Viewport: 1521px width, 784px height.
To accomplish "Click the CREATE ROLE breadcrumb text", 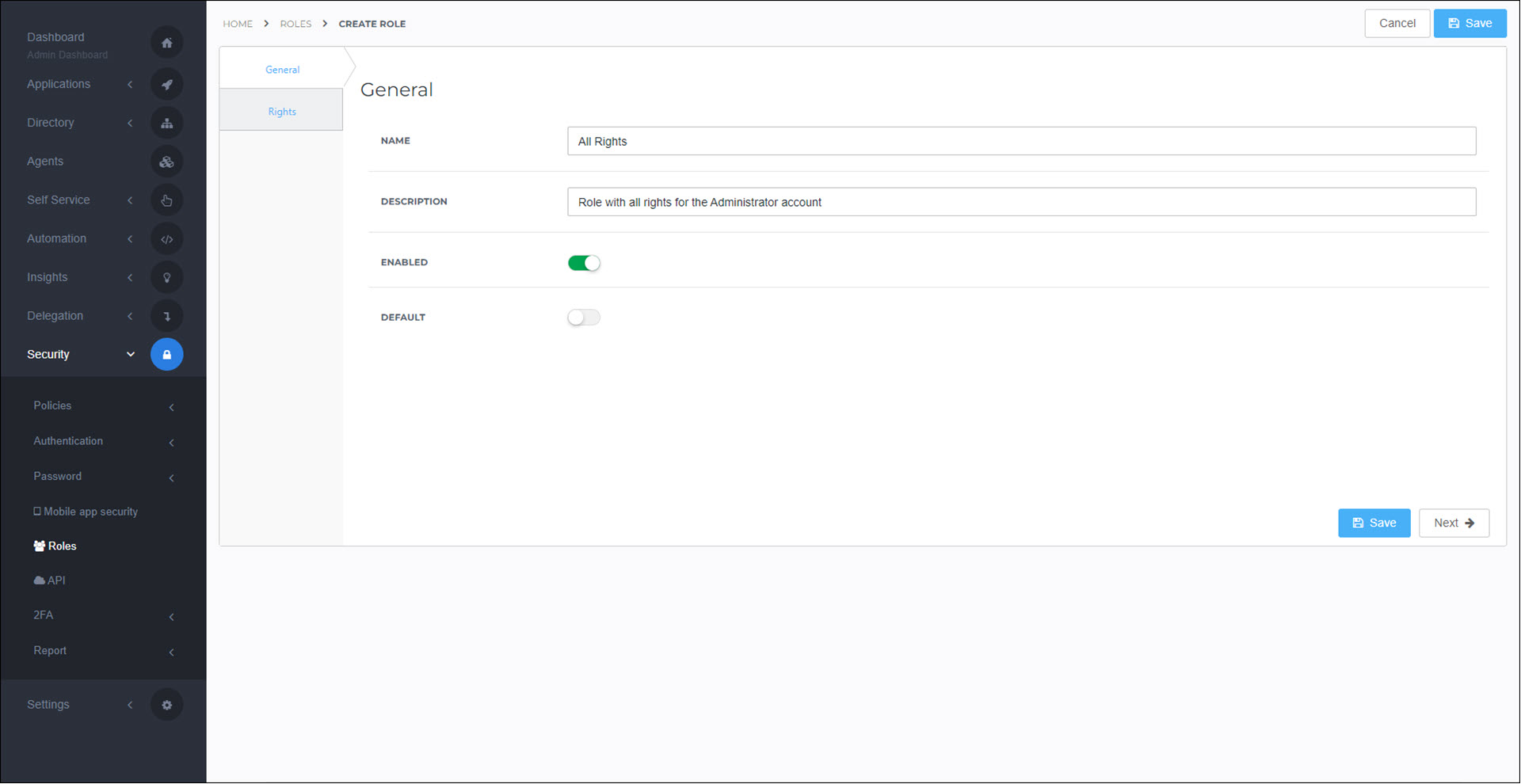I will tap(372, 24).
